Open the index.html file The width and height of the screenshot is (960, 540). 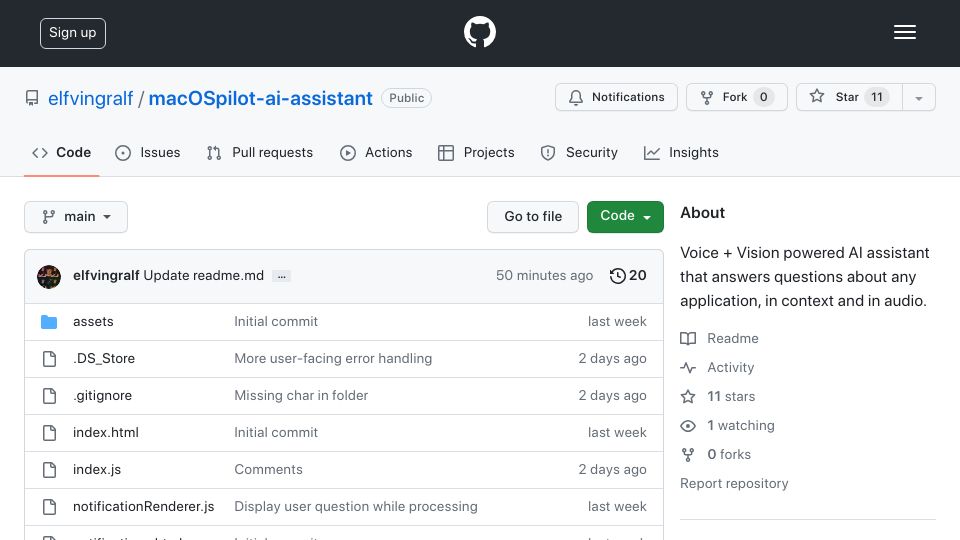[x=106, y=432]
